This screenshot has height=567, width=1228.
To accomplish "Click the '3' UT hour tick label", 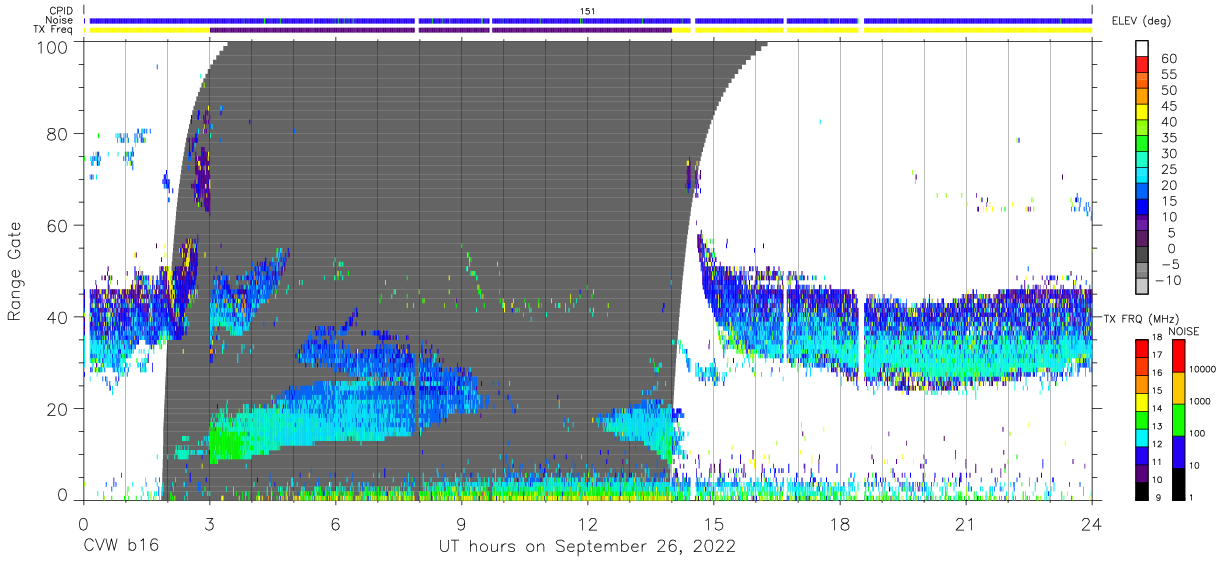I will coord(209,523).
